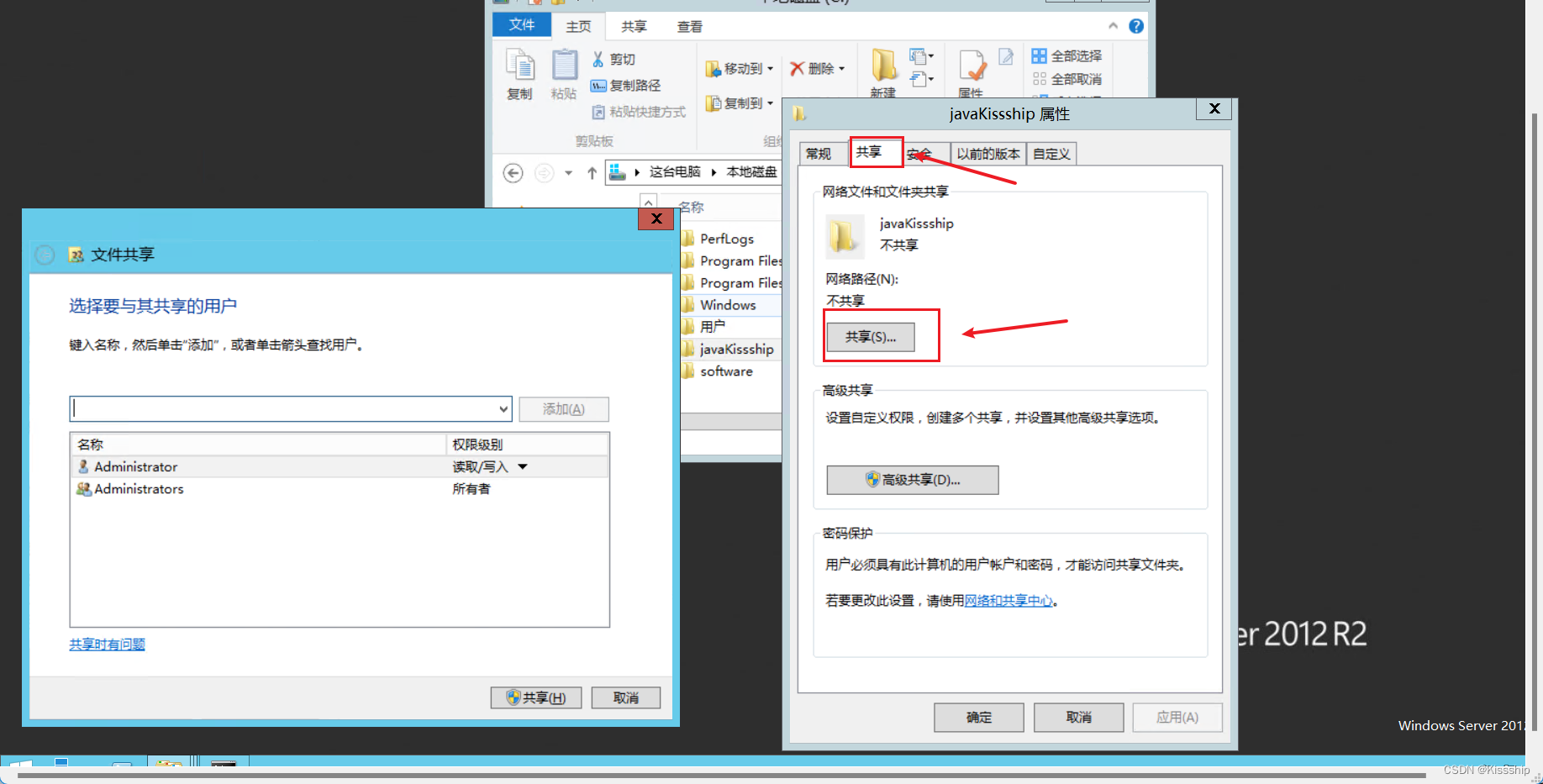Click 取消 (Cancel) in File Sharing dialog

pyautogui.click(x=626, y=697)
